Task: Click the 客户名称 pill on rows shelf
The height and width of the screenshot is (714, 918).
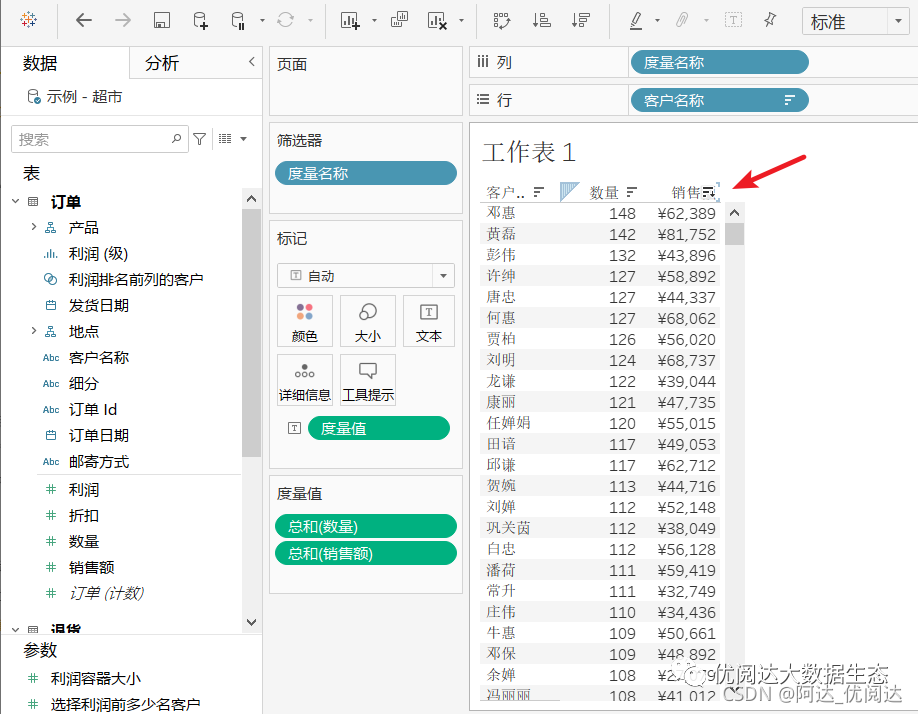Action: [720, 100]
